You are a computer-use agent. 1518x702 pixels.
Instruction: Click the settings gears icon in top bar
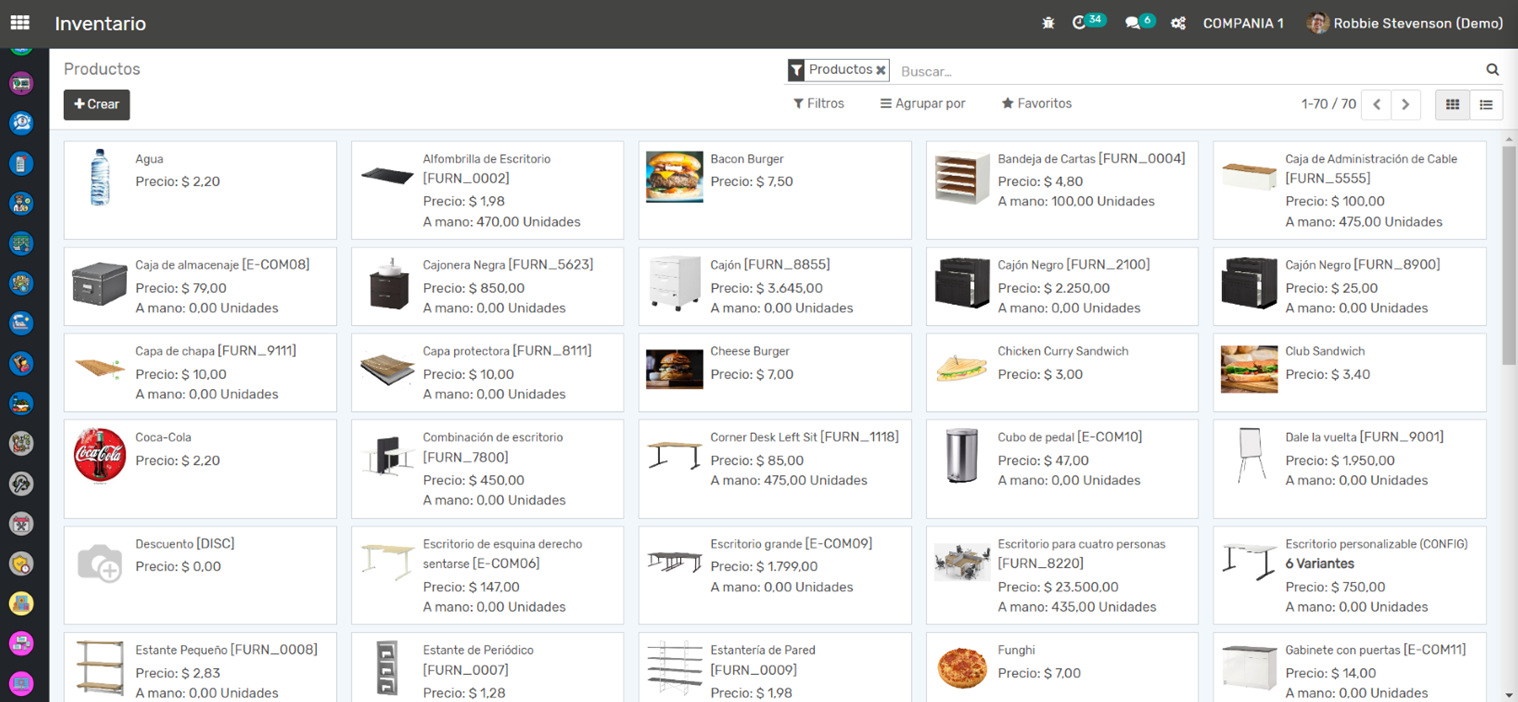(1178, 23)
